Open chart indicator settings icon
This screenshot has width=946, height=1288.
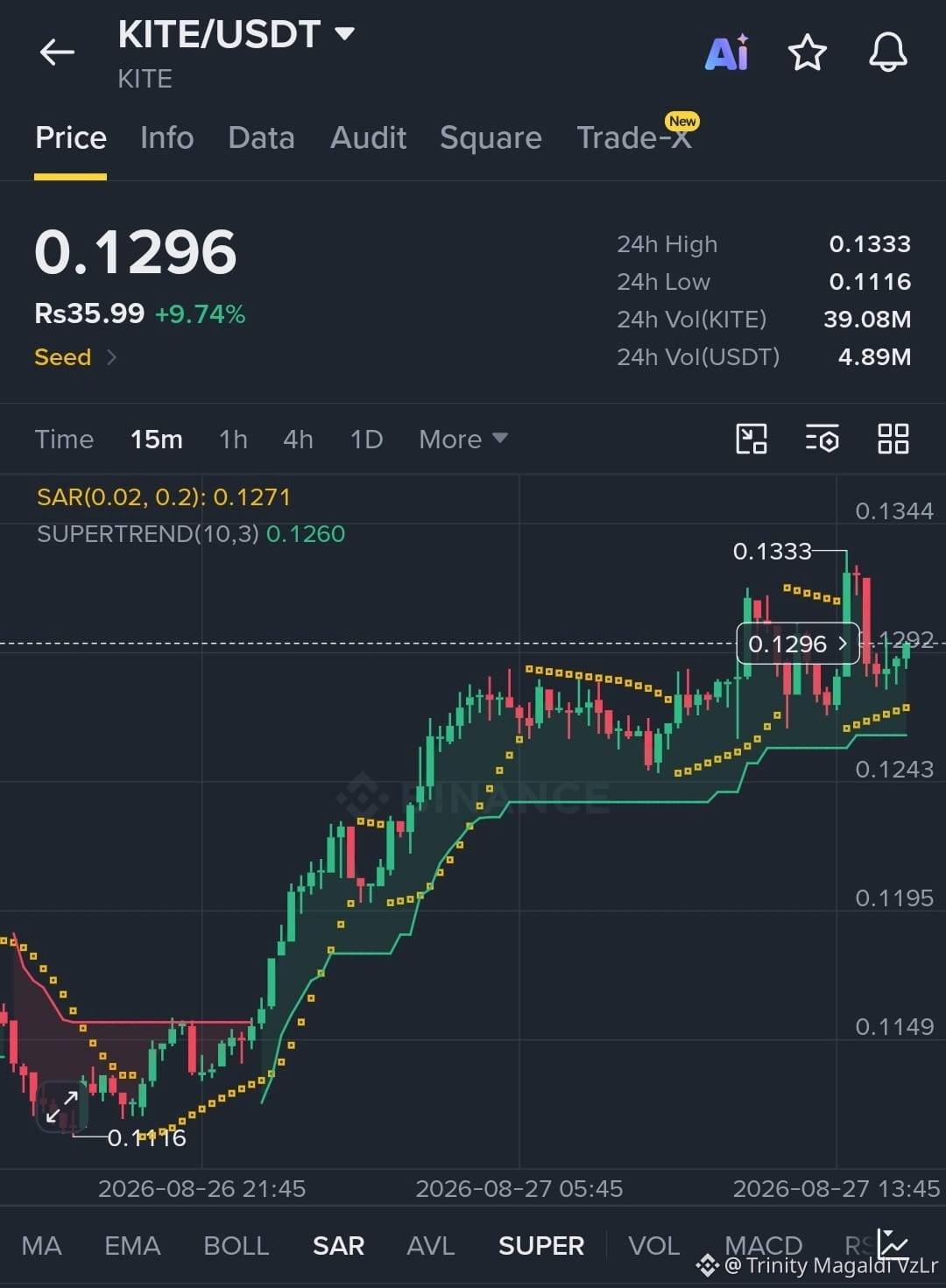tap(822, 439)
